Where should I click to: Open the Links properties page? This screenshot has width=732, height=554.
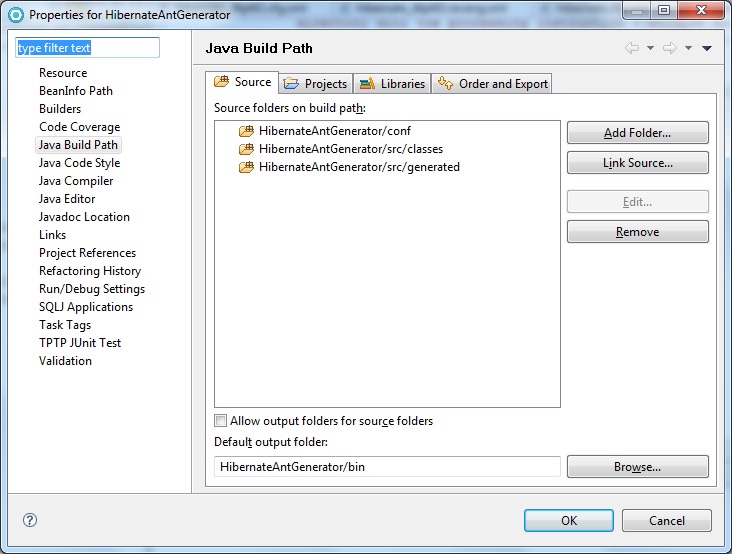52,235
